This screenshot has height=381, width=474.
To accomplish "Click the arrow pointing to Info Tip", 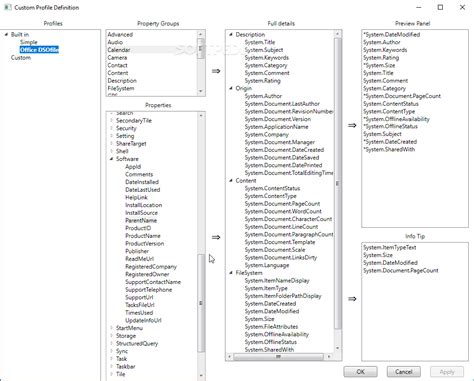I will click(352, 299).
